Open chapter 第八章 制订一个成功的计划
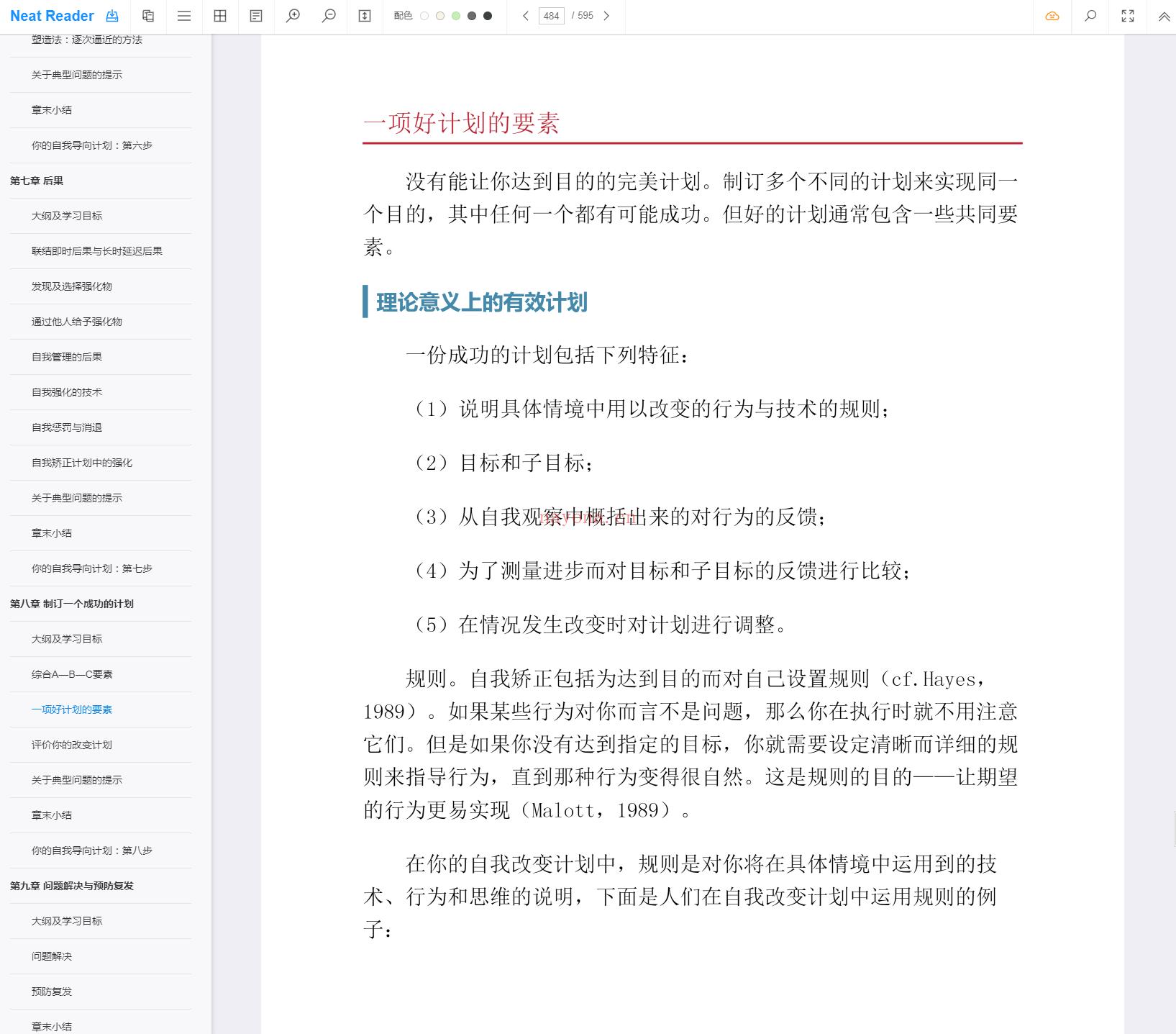Image resolution: width=1176 pixels, height=1034 pixels. coord(72,604)
